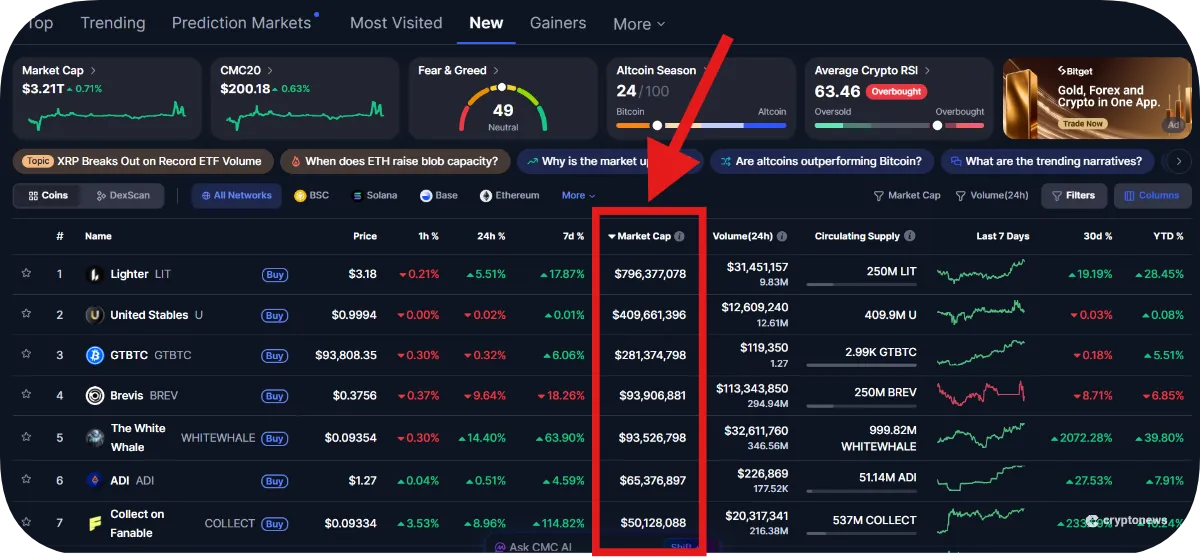Open 'What are the trending narratives?' topic
This screenshot has width=1200, height=557.
[x=1047, y=161]
